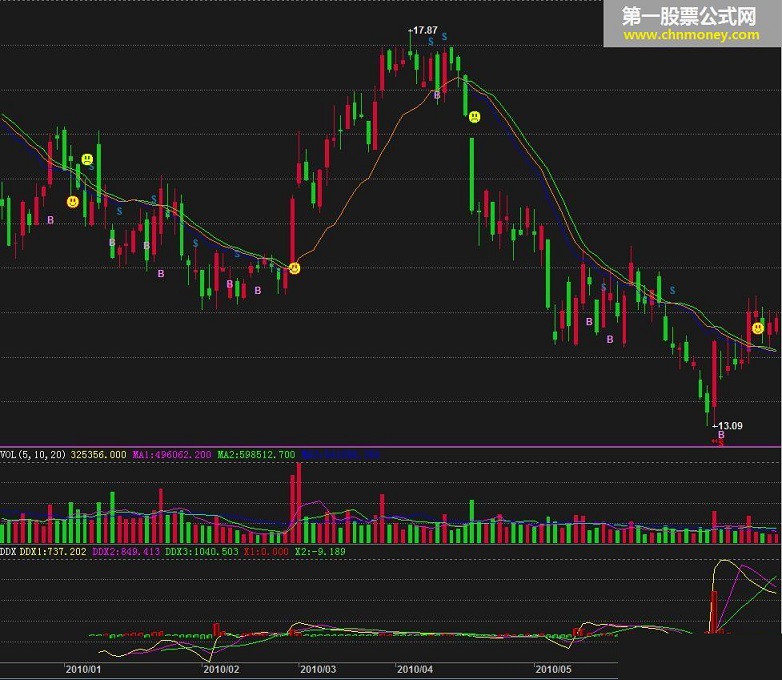
Task: Click the MA2:598512.700 volume average label
Action: click(256, 454)
